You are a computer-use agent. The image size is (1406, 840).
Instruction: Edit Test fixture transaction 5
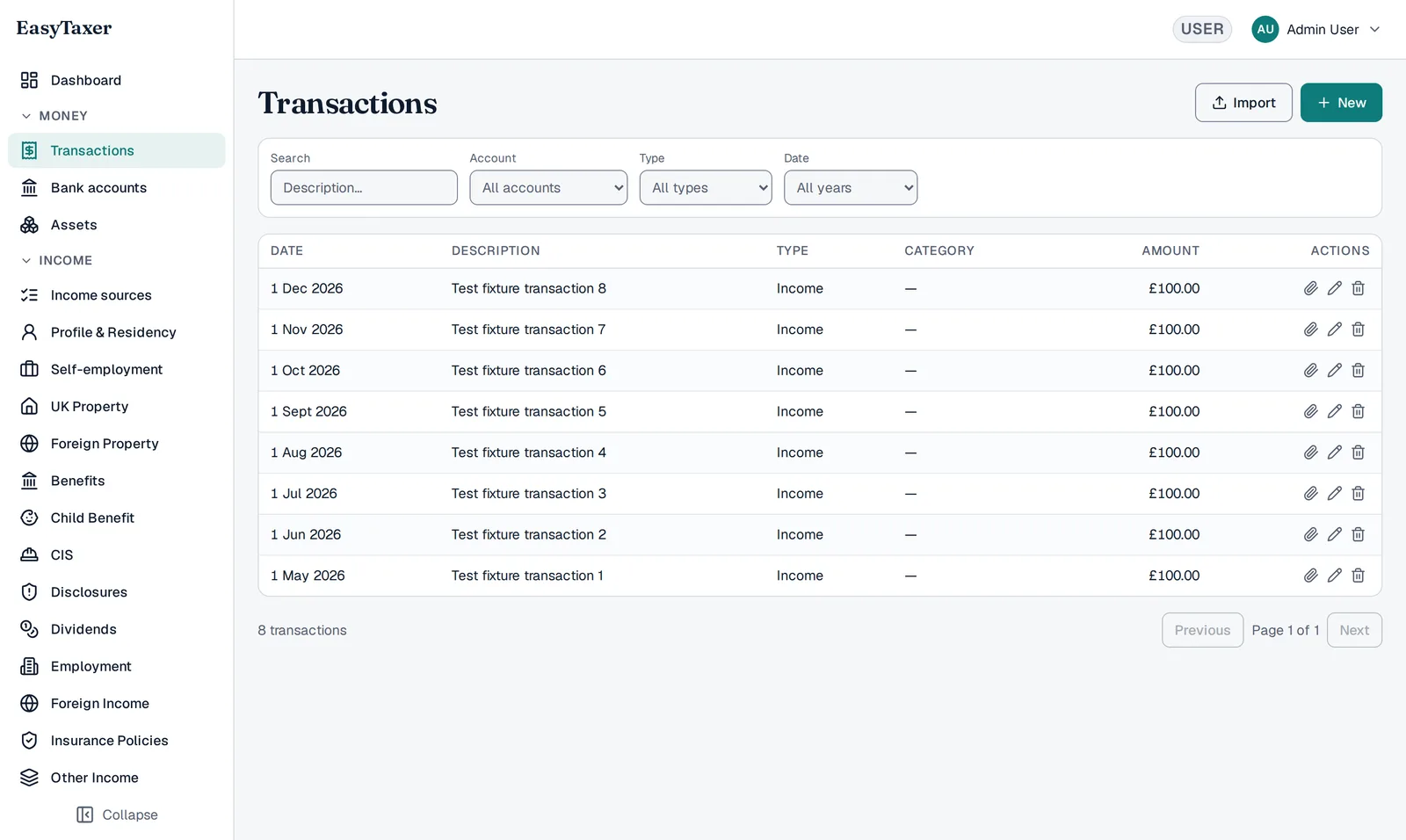[1334, 411]
